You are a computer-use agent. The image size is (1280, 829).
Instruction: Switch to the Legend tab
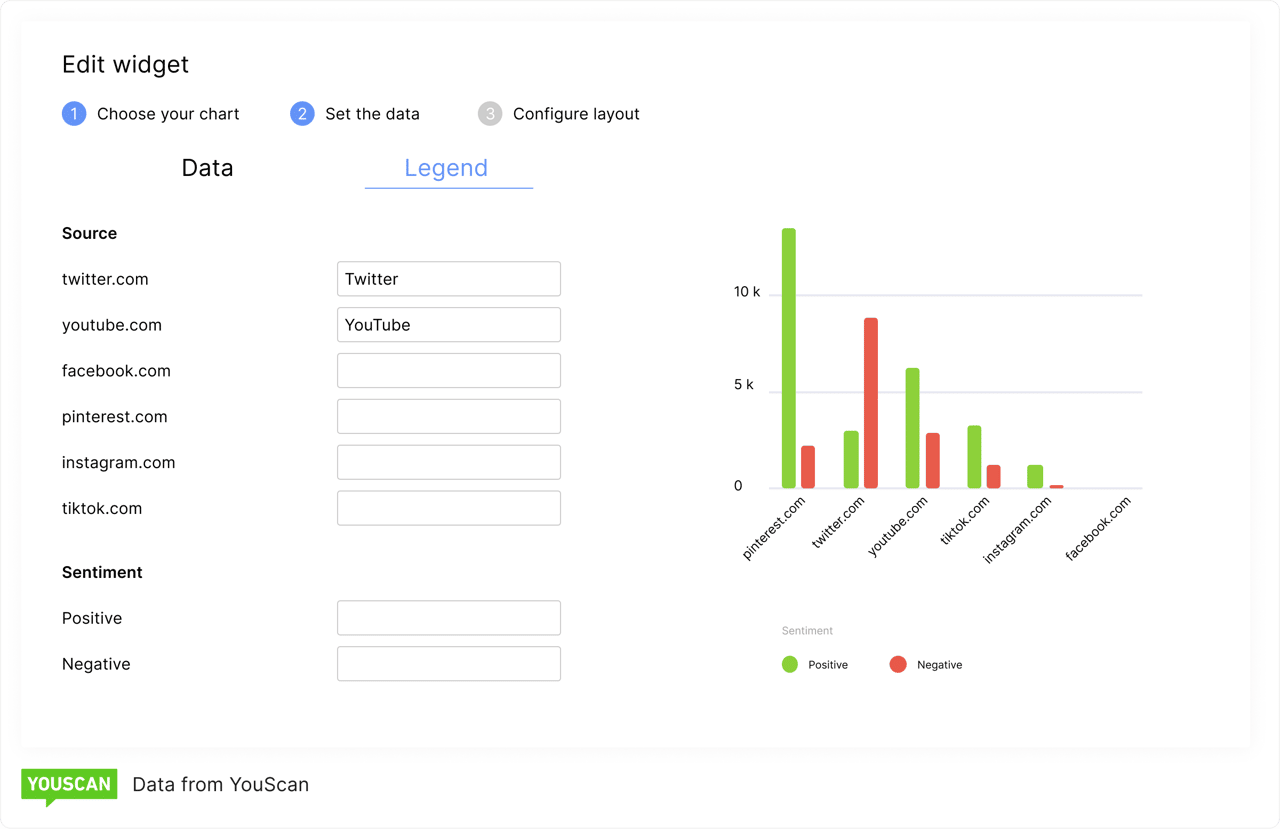click(447, 167)
